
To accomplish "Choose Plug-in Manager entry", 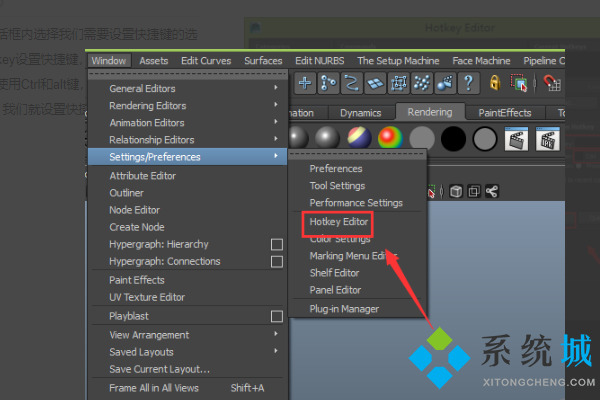I will click(346, 309).
